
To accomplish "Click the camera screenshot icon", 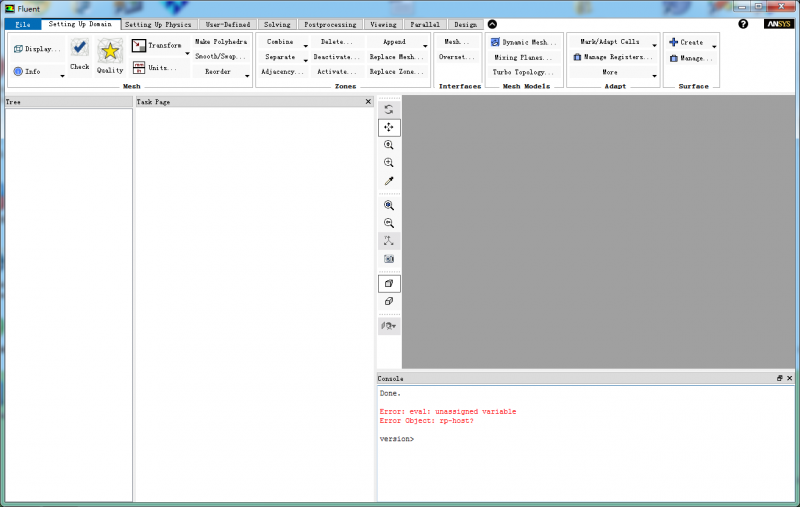I will (x=389, y=259).
